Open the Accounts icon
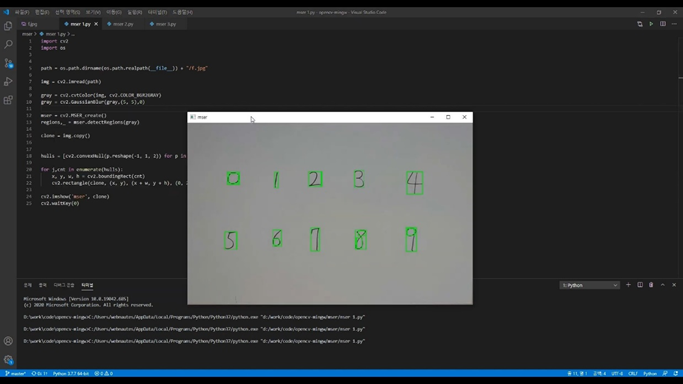Image resolution: width=683 pixels, height=384 pixels. [x=8, y=341]
